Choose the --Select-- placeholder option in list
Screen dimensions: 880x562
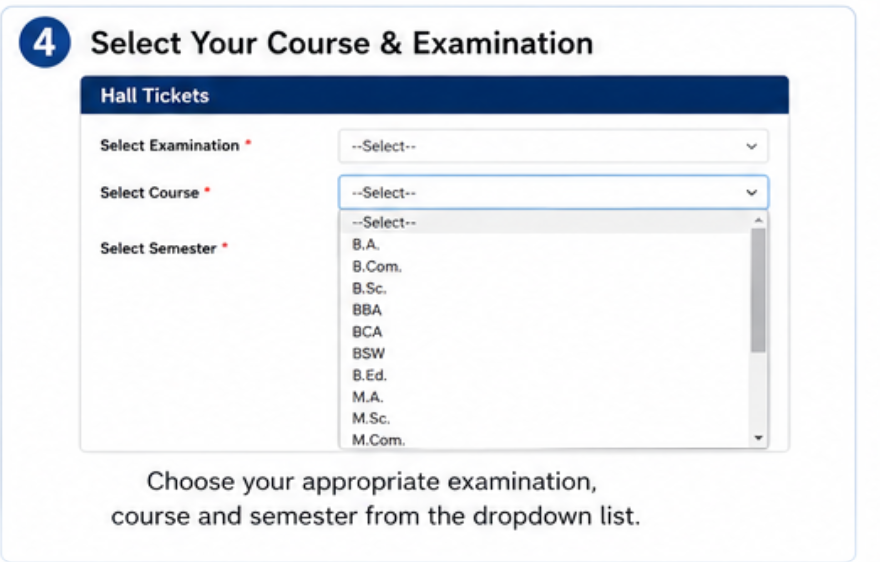tap(546, 222)
